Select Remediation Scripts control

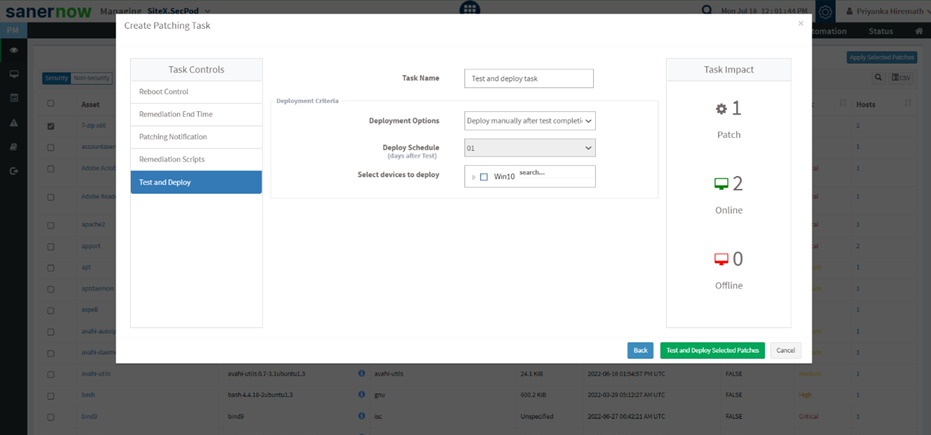(x=196, y=160)
